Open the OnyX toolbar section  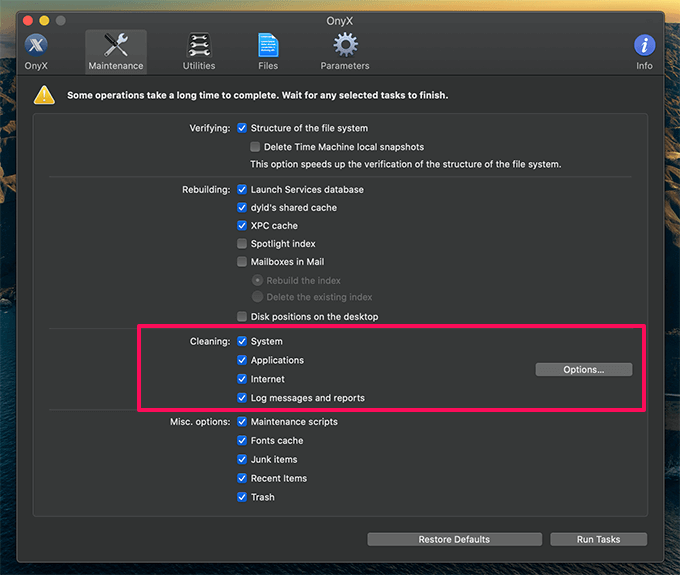[x=36, y=52]
